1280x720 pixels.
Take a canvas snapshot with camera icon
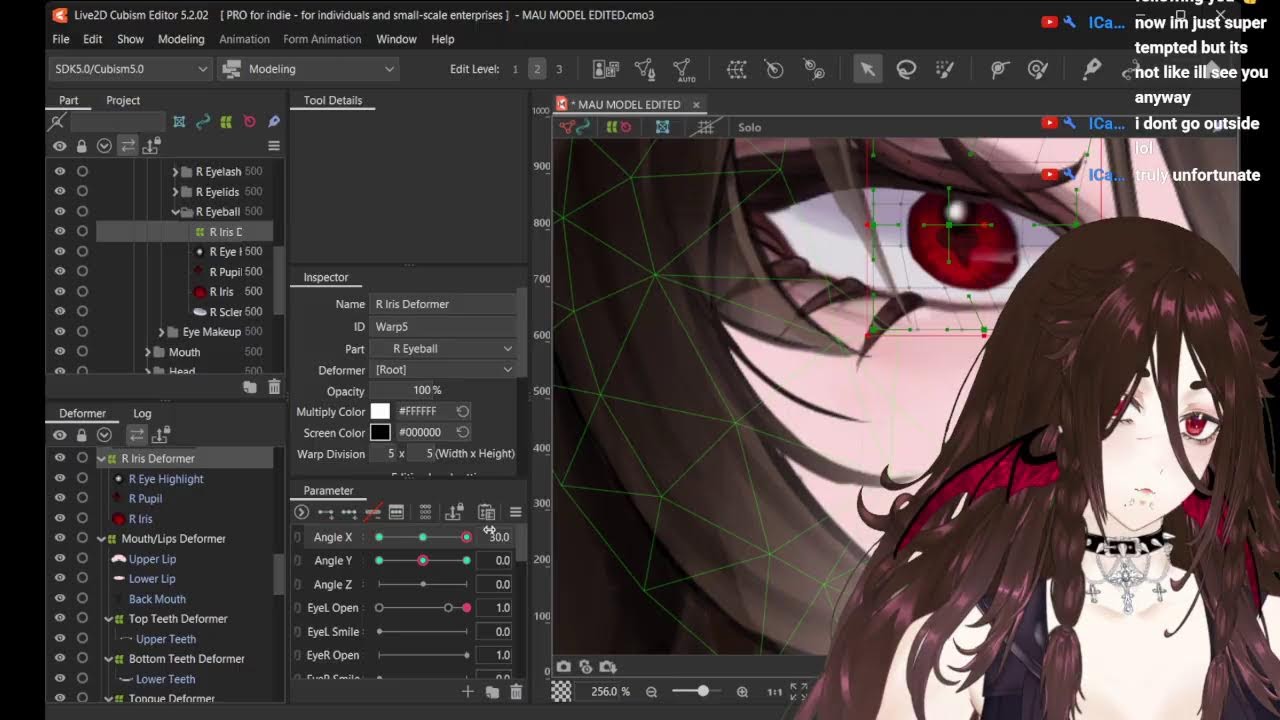[564, 667]
